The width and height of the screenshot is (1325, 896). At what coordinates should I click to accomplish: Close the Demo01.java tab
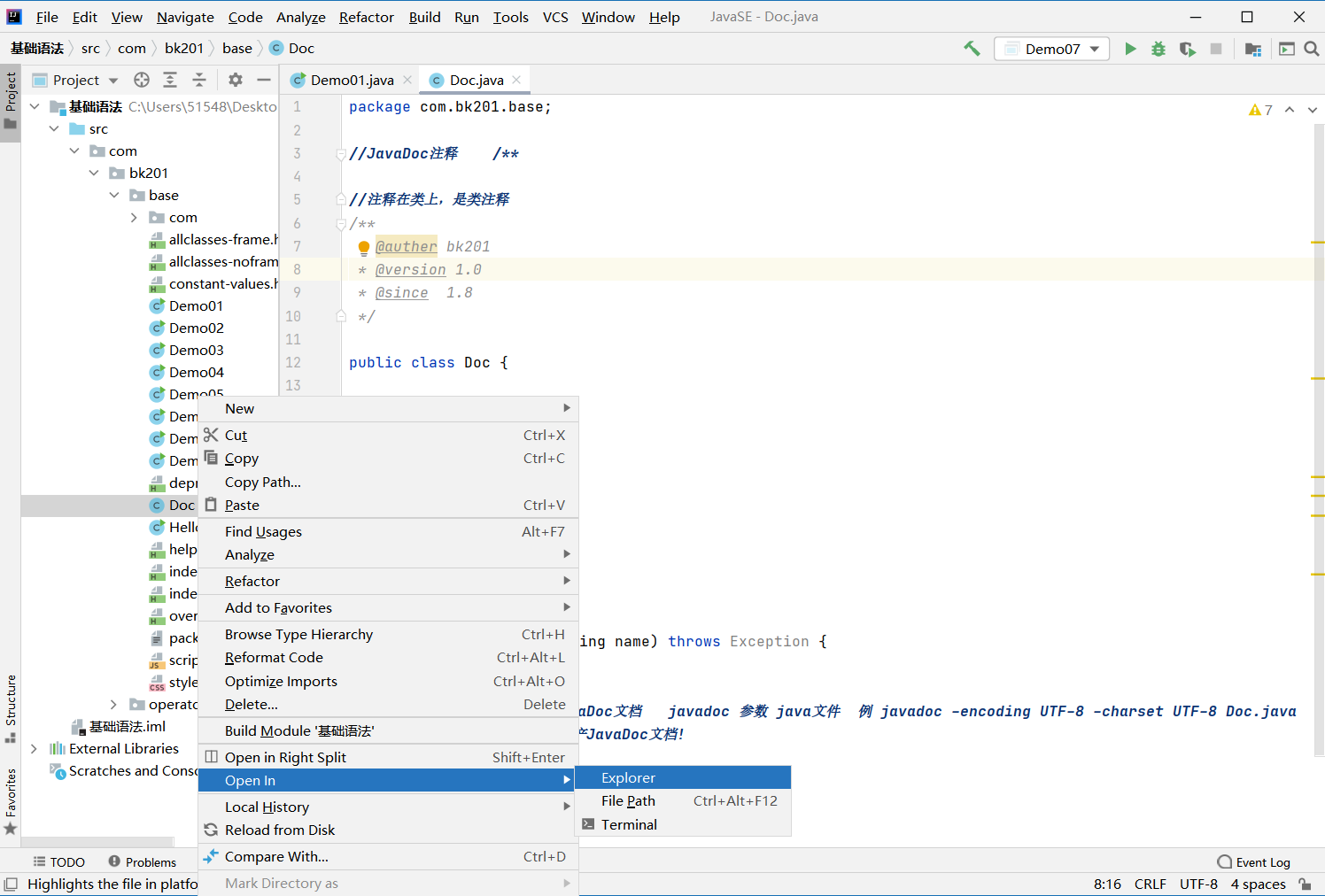click(x=407, y=80)
